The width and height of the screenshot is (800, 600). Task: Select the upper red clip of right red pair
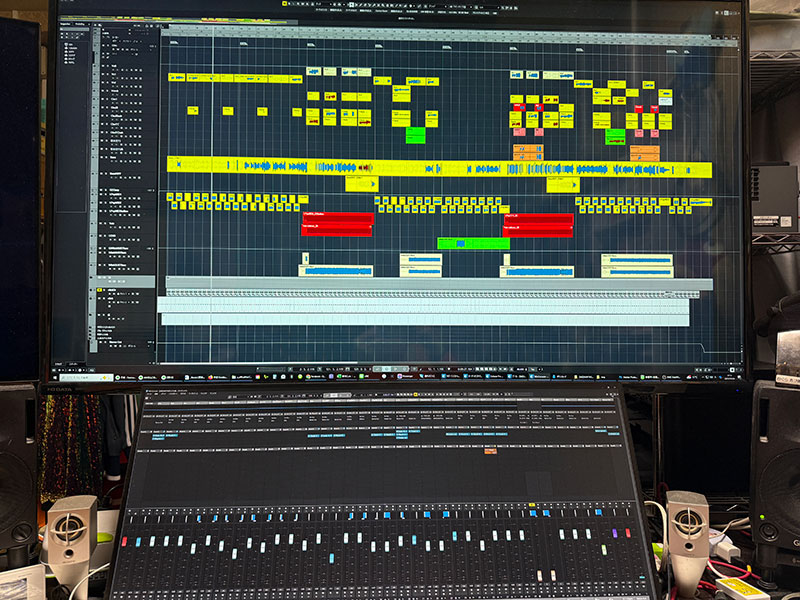pyautogui.click(x=539, y=219)
